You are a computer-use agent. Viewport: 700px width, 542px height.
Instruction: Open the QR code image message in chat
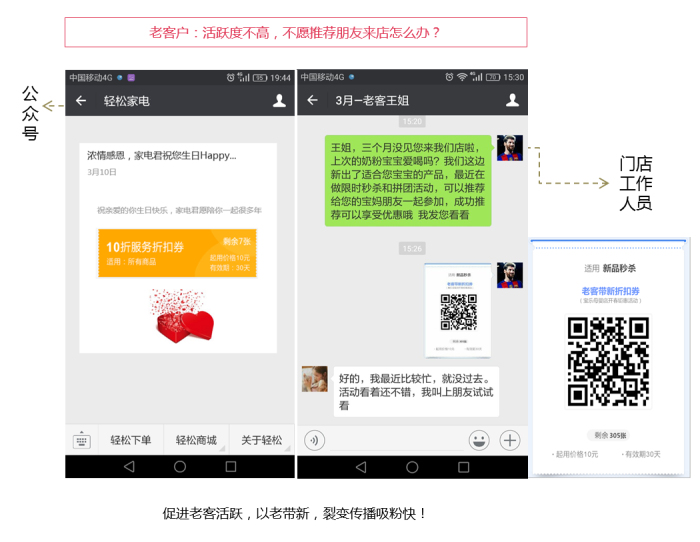point(458,310)
